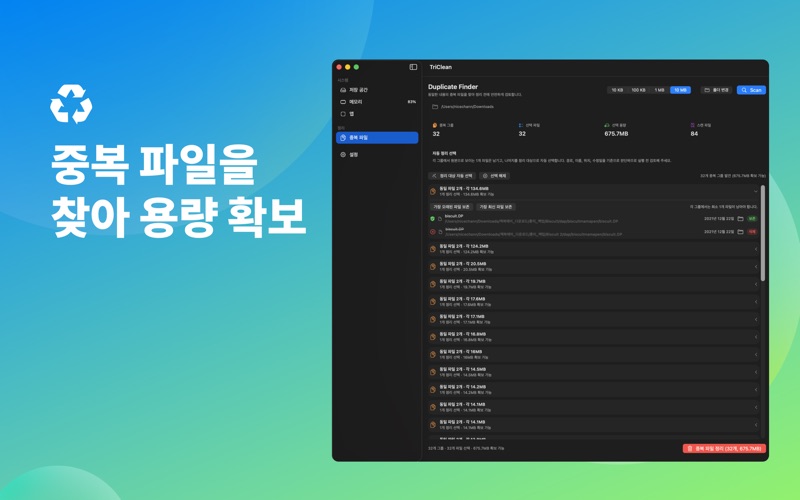Expand the 20.5MB duplicate group
The width and height of the screenshot is (800, 500).
756,267
